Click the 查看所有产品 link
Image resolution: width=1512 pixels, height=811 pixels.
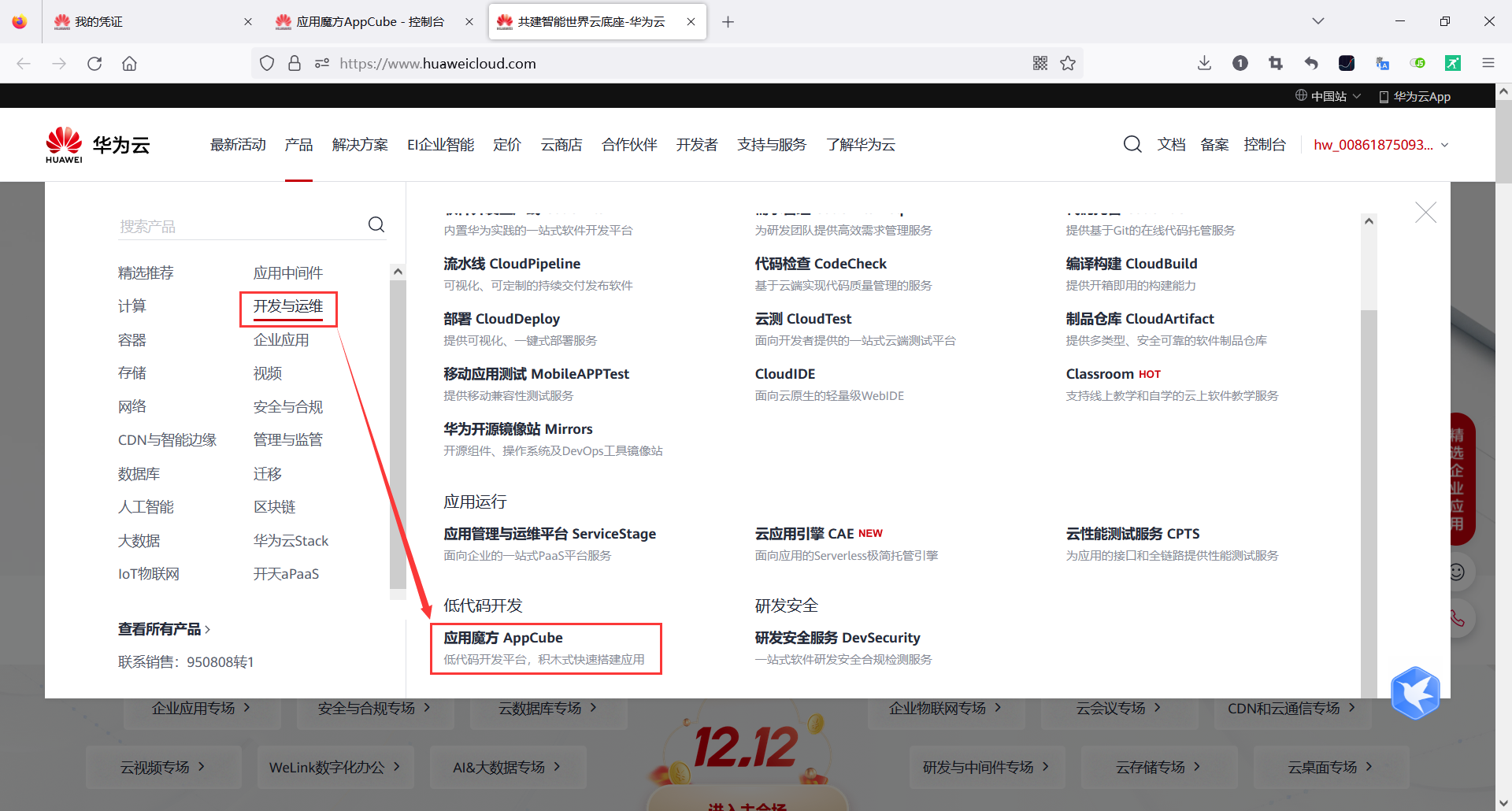[x=161, y=628]
